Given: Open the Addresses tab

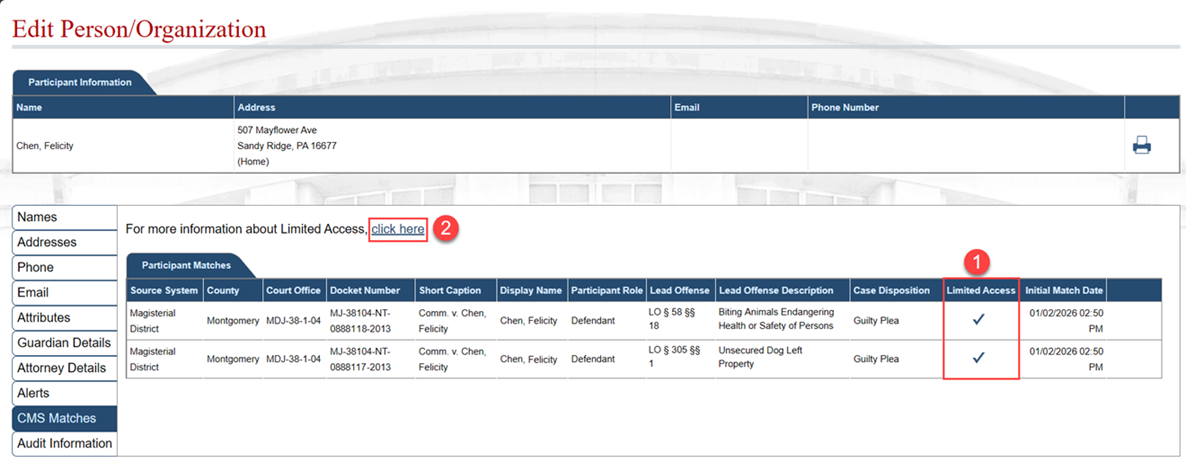Looking at the screenshot, I should (x=46, y=242).
